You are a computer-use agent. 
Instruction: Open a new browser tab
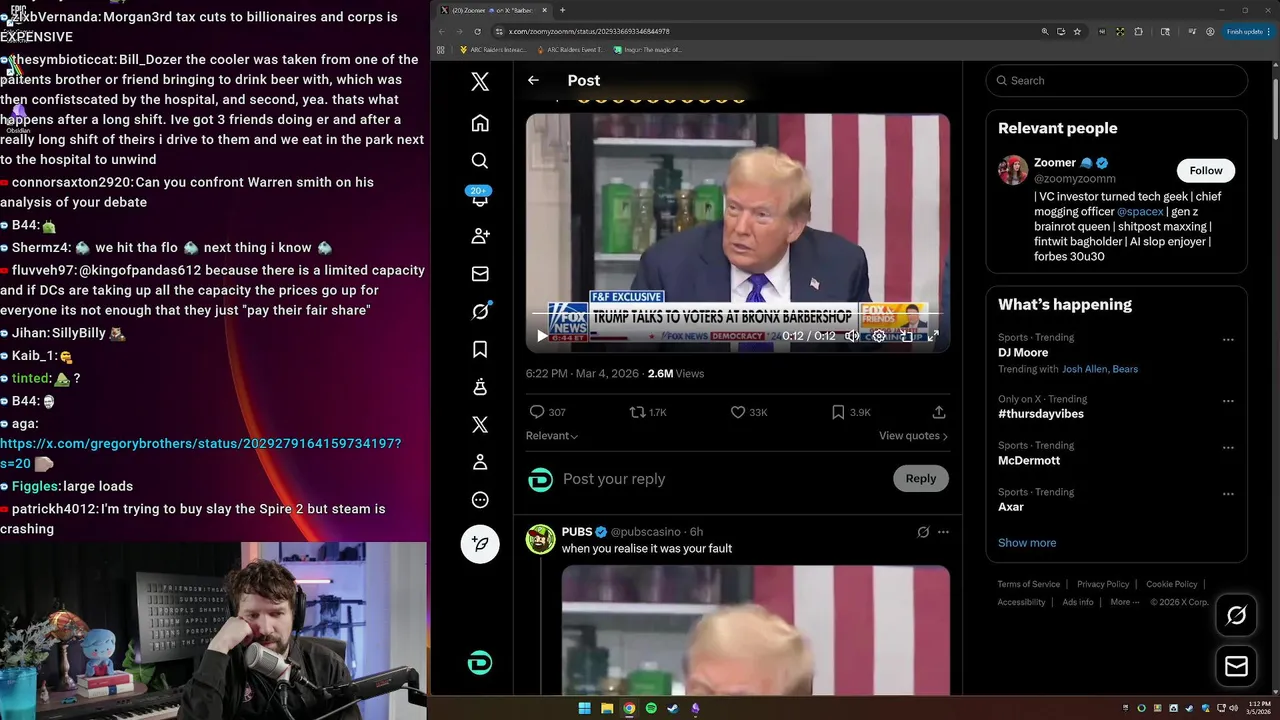562,10
